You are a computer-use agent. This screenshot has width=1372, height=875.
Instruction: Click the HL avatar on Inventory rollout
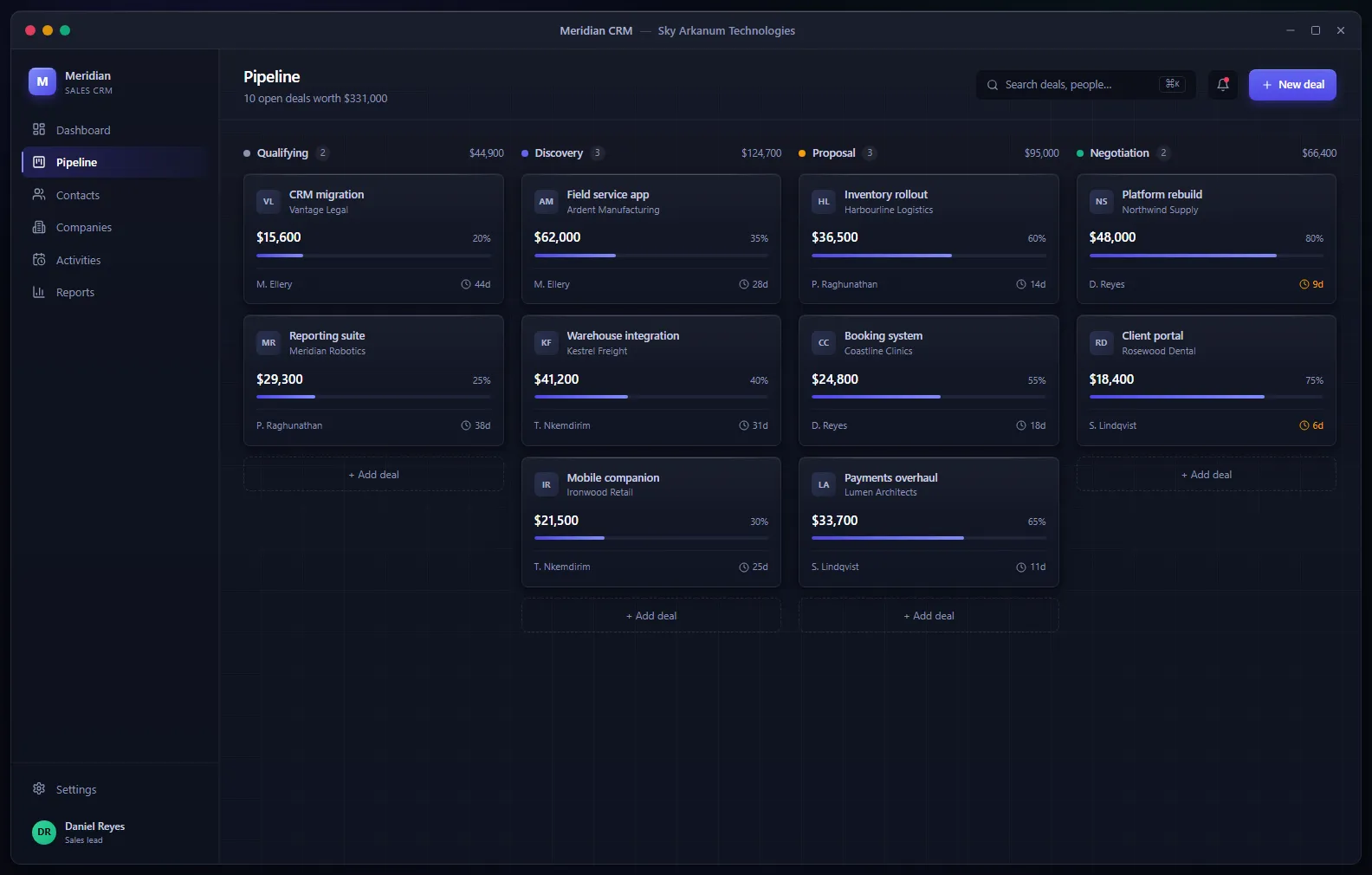(824, 201)
